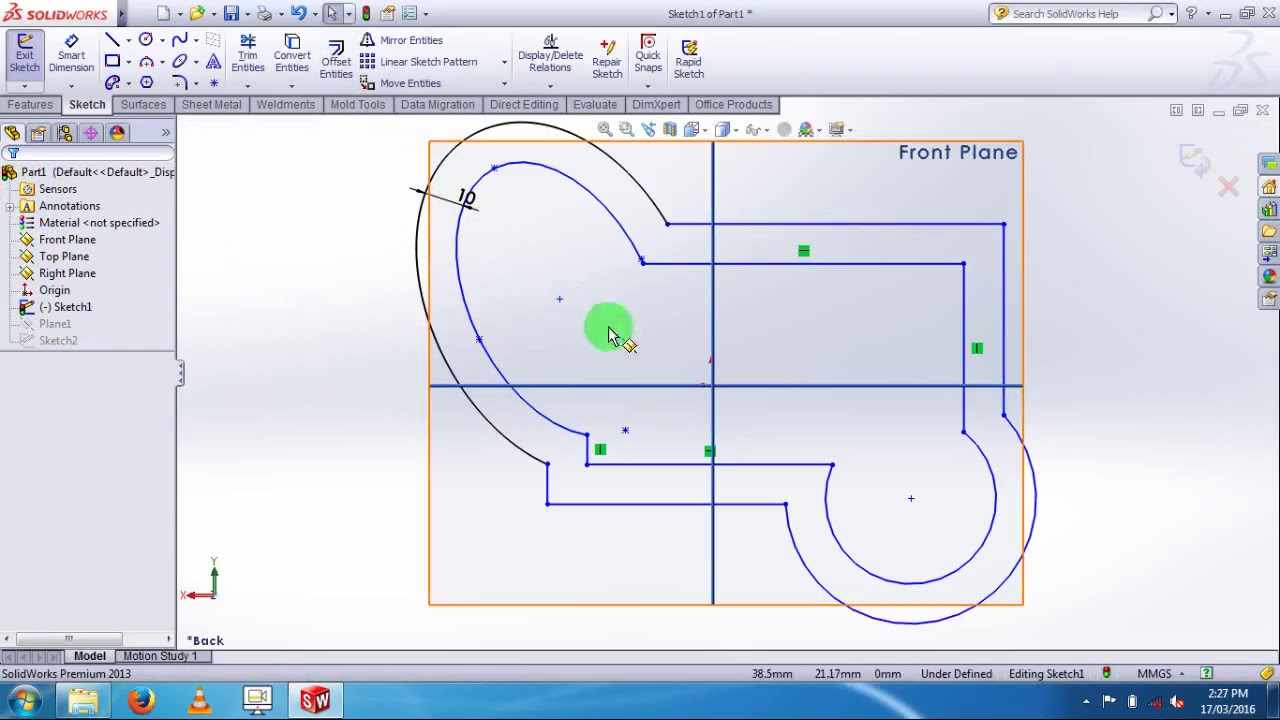Open the DisplayManager panel tab
The image size is (1280, 720).
pyautogui.click(x=117, y=133)
